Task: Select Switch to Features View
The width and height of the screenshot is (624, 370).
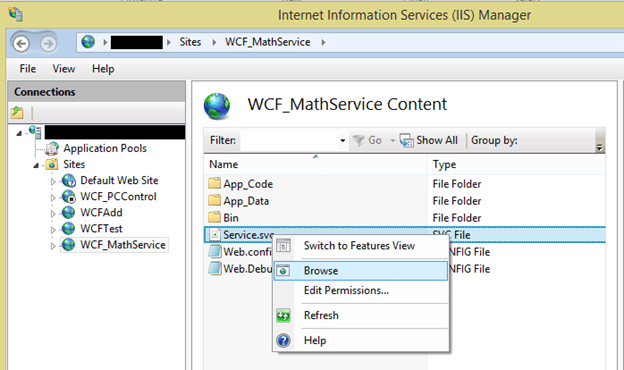Action: pyautogui.click(x=361, y=246)
